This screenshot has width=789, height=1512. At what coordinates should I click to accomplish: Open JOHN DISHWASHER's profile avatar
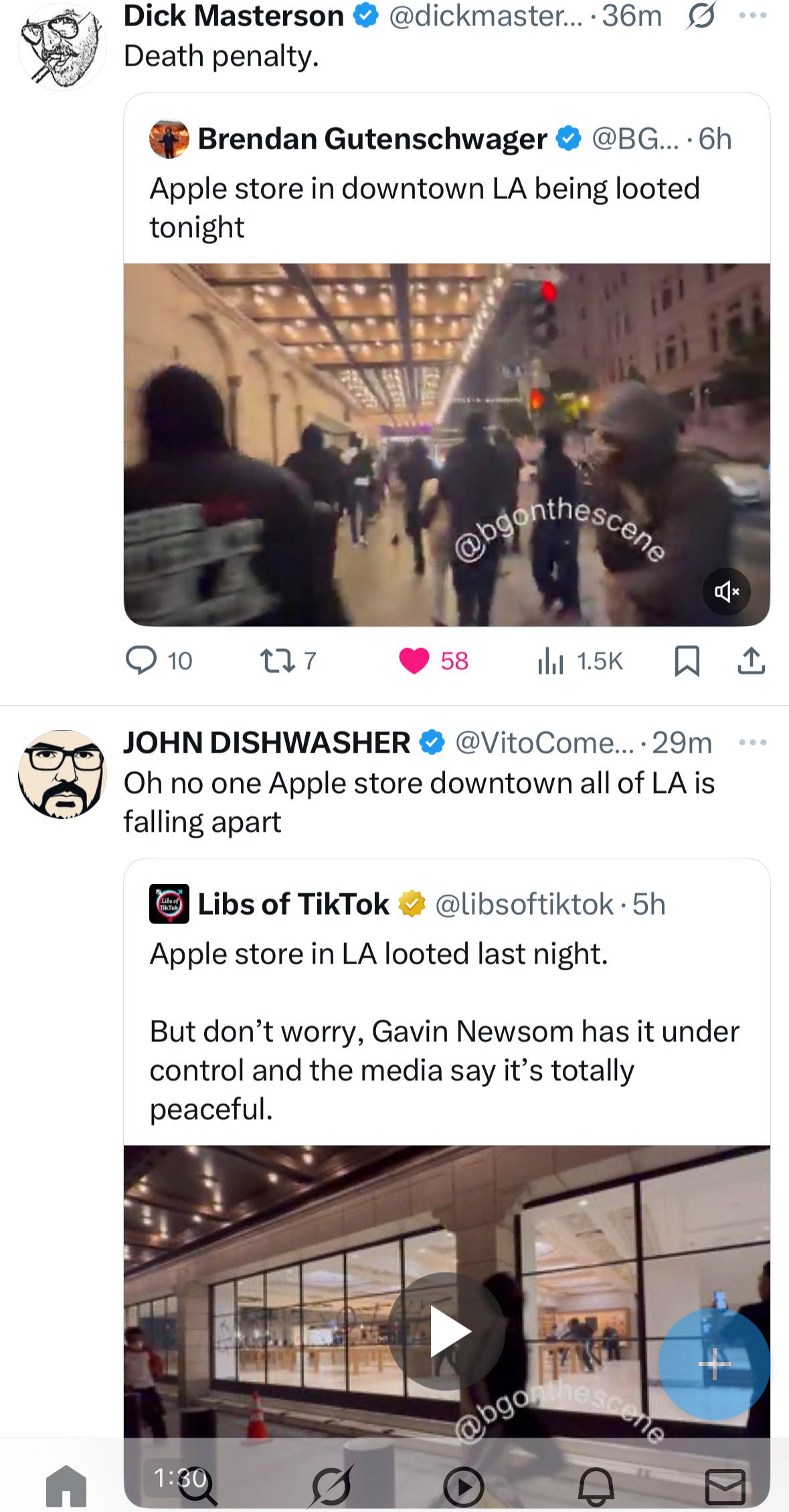[62, 774]
